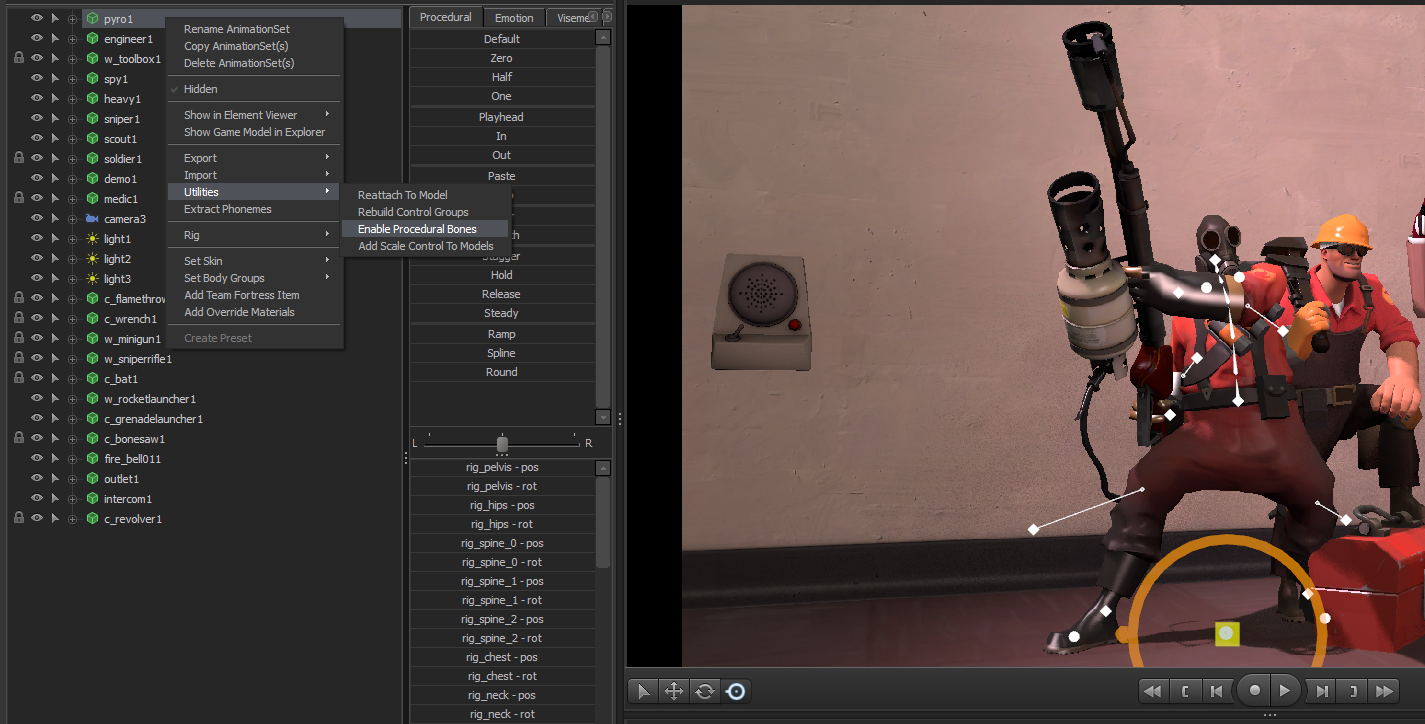The width and height of the screenshot is (1425, 724).
Task: Choose Rename AnimationSet from the context menu
Action: pyautogui.click(x=255, y=29)
